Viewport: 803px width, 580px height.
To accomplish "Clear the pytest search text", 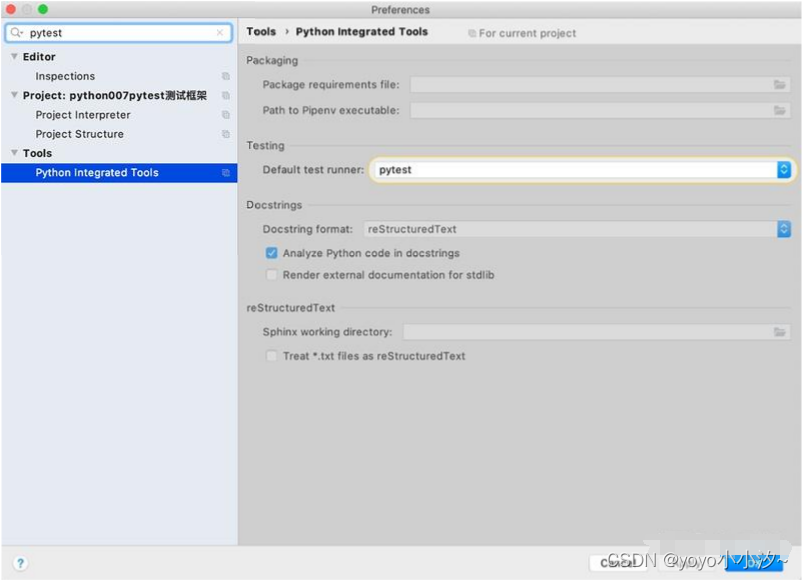I will 220,32.
